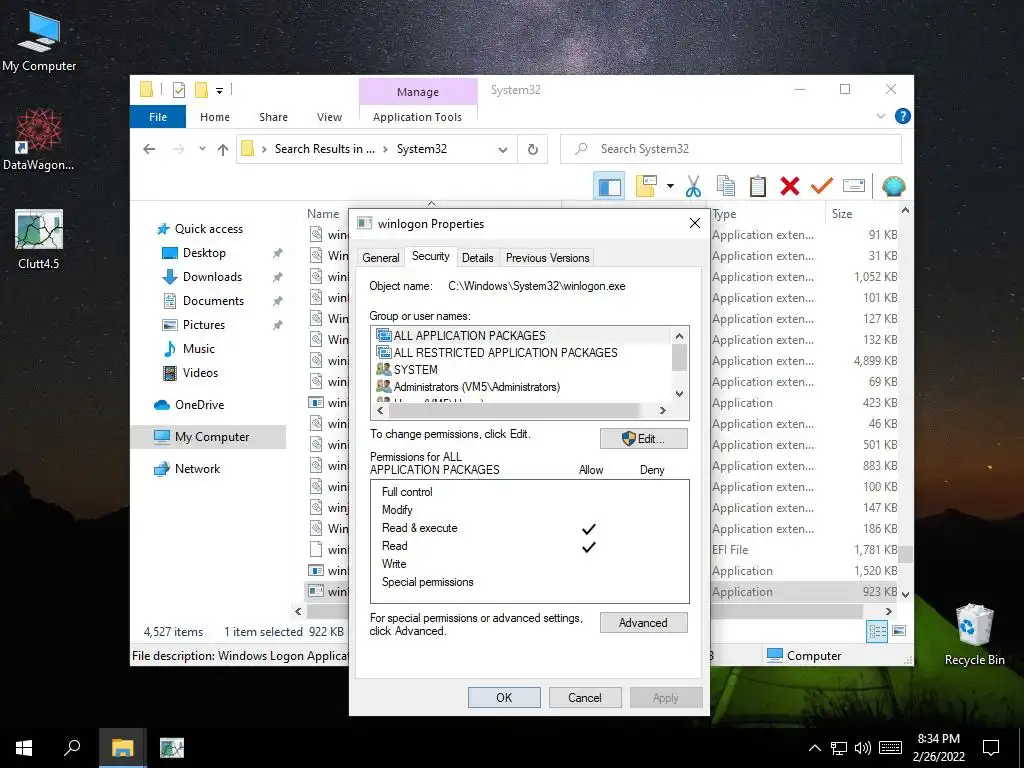Viewport: 1024px width, 768px height.
Task: Open the Recent locations dropdown chevron
Action: 202,149
